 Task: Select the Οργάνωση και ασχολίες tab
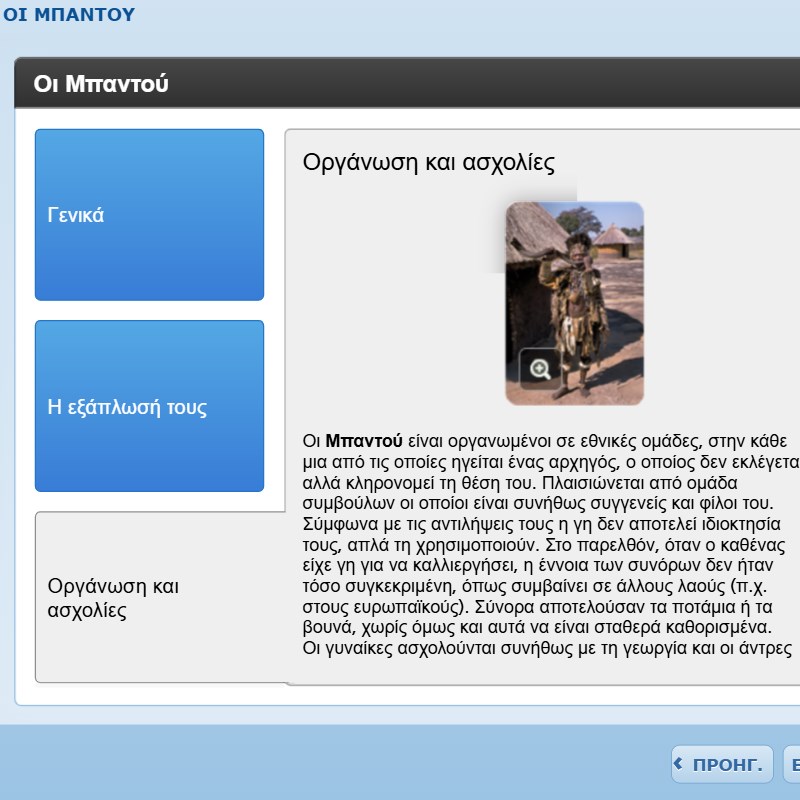[160, 597]
